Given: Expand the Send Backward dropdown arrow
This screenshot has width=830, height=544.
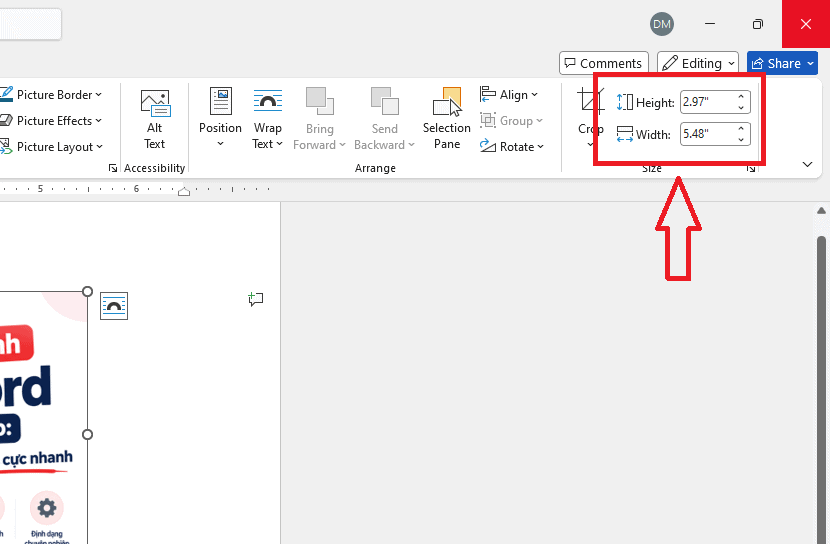Looking at the screenshot, I should coord(411,145).
